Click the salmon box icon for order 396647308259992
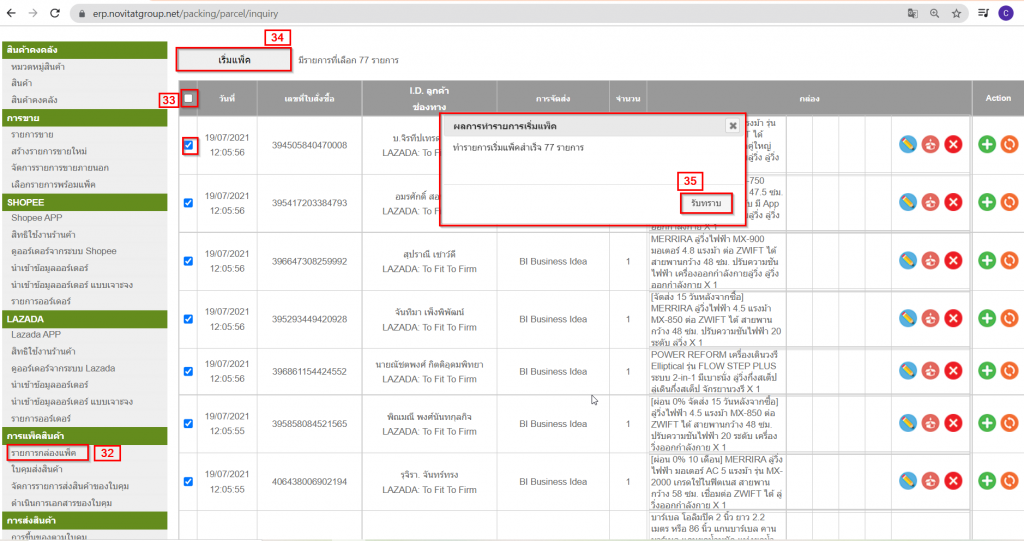This screenshot has width=1024, height=541. pos(930,260)
